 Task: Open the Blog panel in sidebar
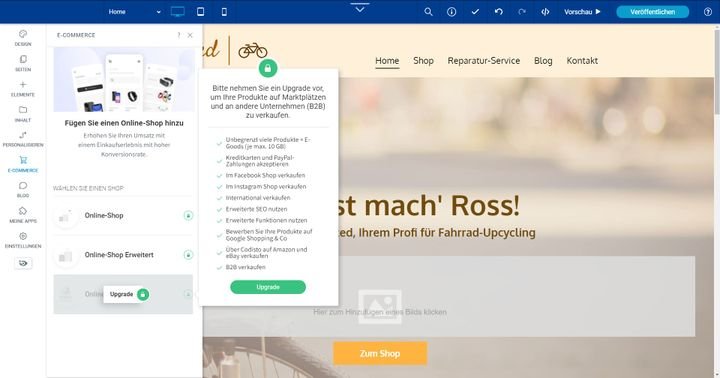click(x=23, y=189)
